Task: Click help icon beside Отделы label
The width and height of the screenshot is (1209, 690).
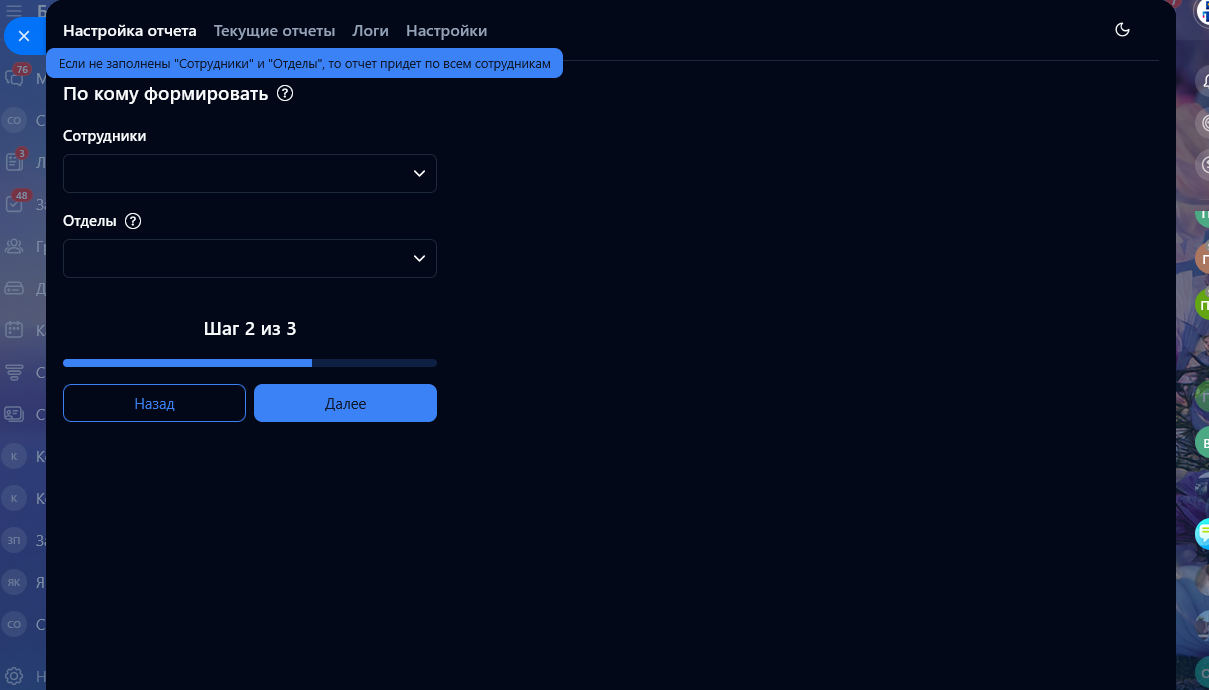Action: (x=133, y=221)
